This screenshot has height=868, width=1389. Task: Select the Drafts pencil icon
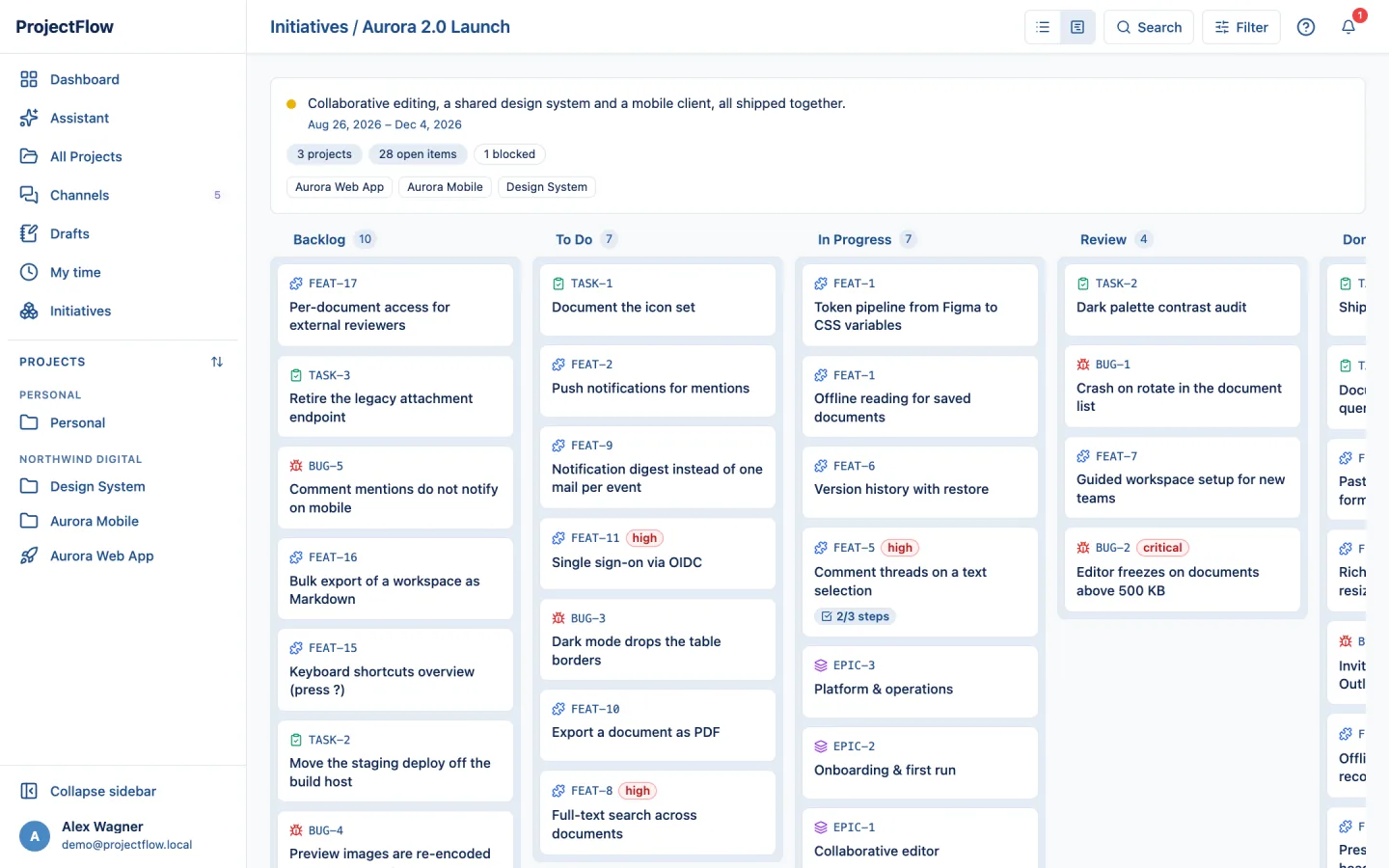(x=29, y=233)
